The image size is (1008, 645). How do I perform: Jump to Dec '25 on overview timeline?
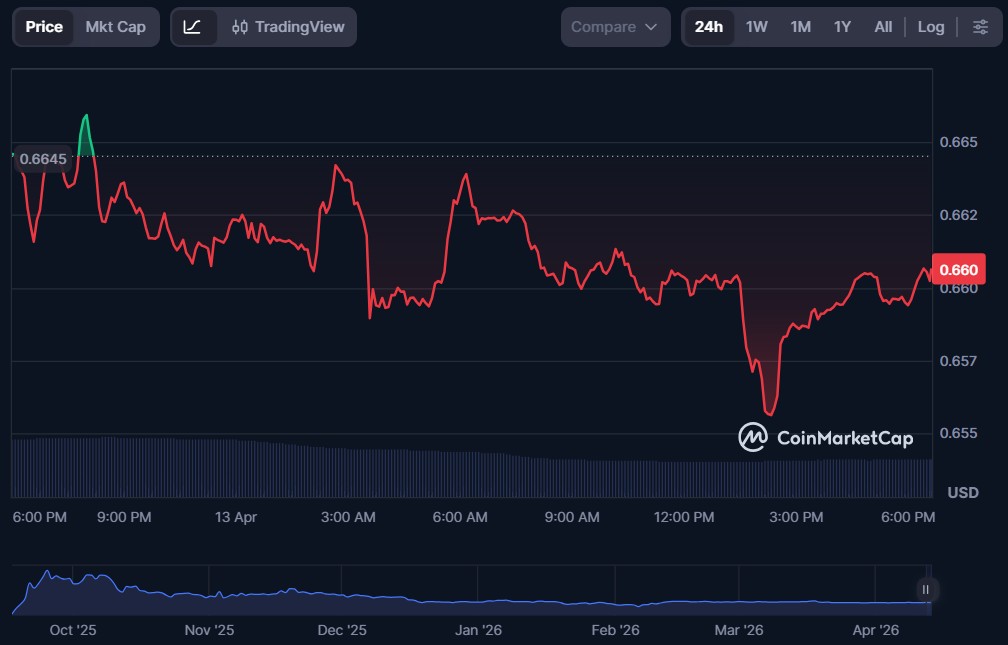click(342, 630)
